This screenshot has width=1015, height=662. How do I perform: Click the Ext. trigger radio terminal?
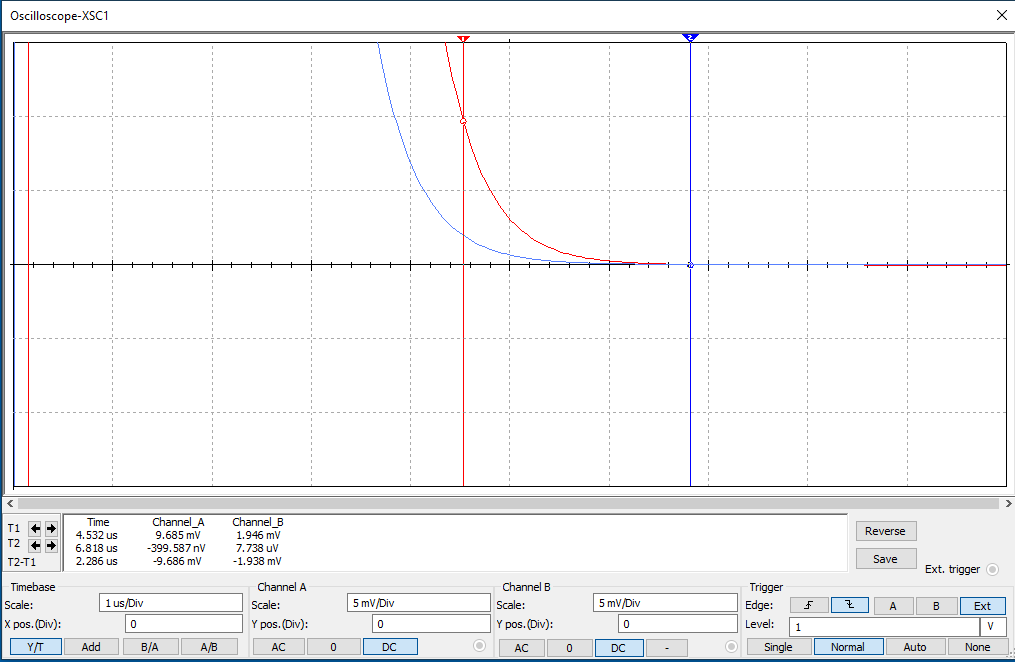[x=992, y=570]
